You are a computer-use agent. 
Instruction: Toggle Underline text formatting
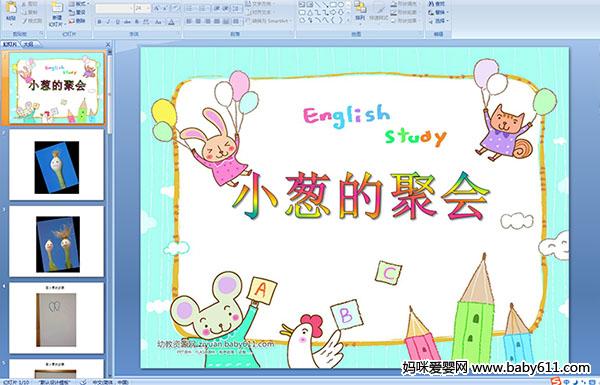(117, 22)
